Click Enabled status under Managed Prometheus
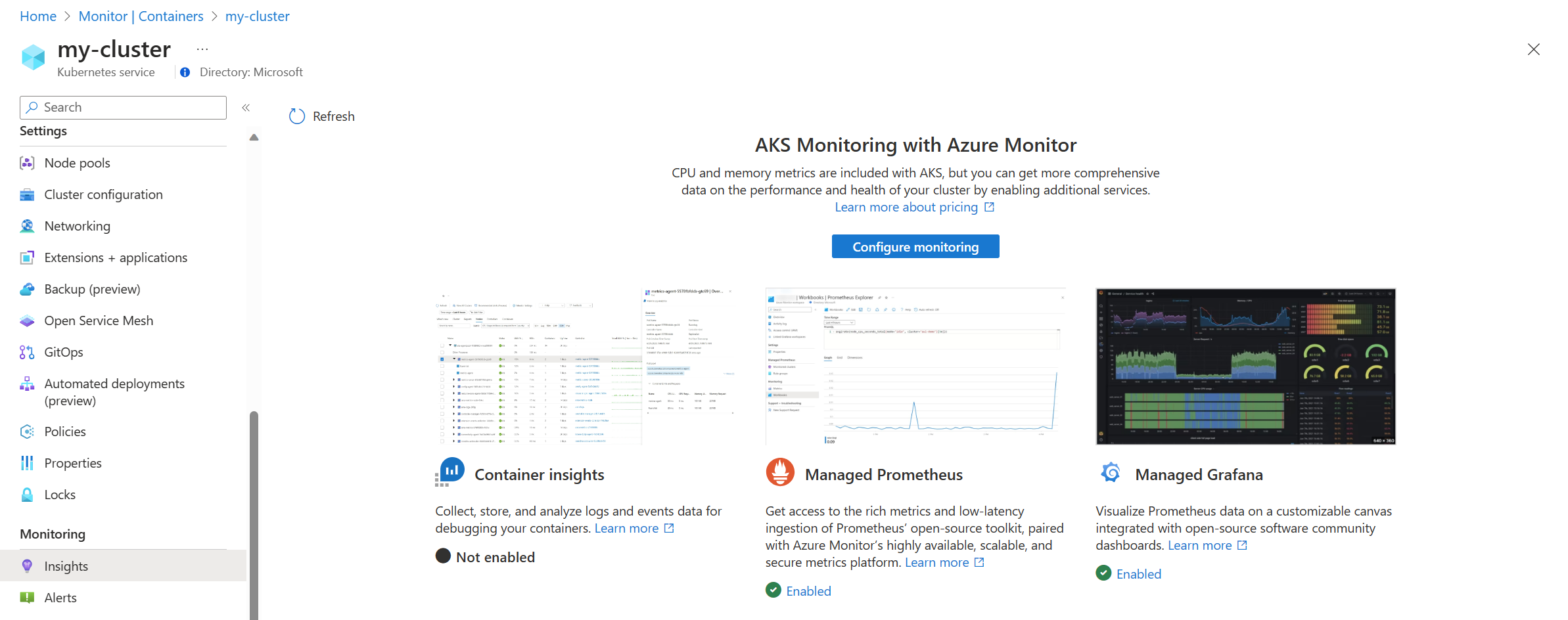 click(808, 591)
